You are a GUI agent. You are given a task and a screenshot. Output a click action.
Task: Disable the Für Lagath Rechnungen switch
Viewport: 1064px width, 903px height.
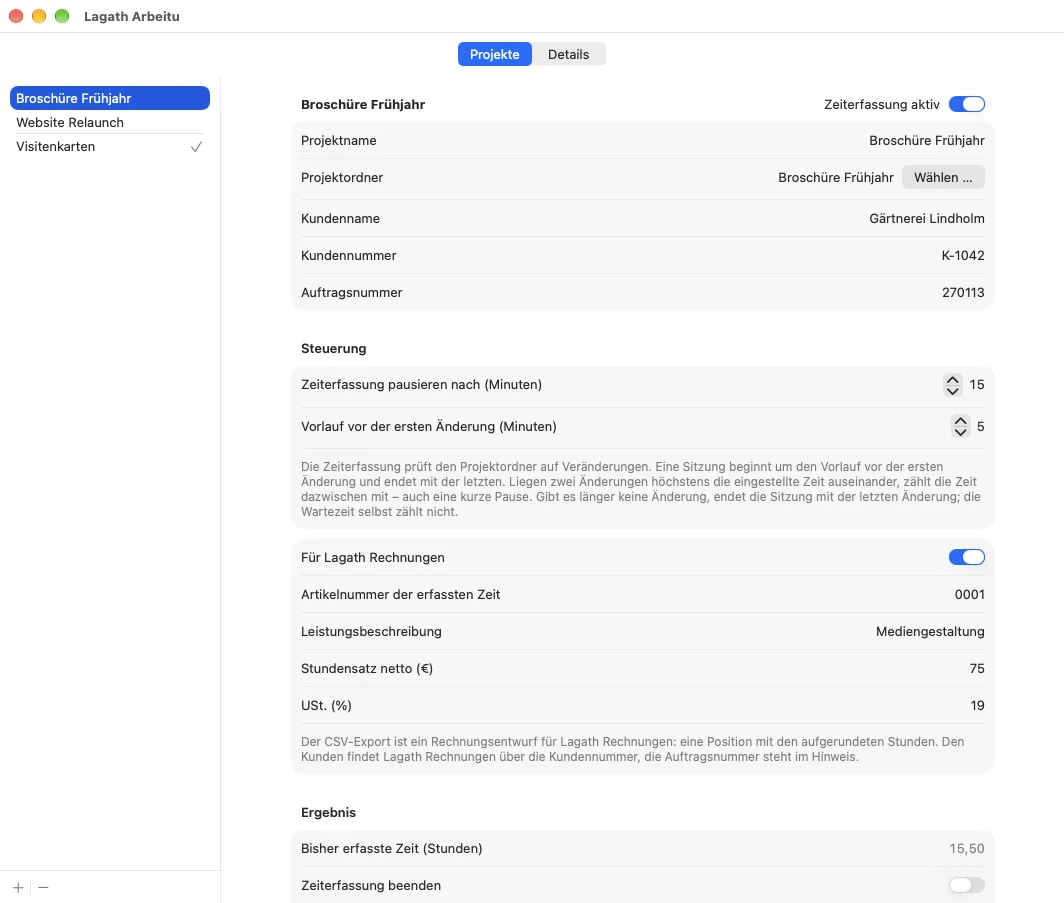(x=966, y=558)
